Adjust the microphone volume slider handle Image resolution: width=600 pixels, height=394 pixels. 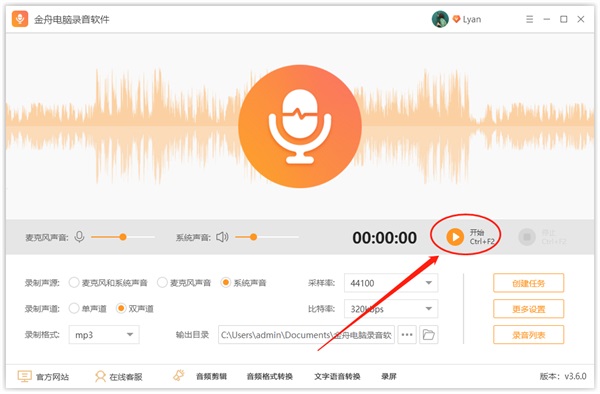tap(123, 237)
